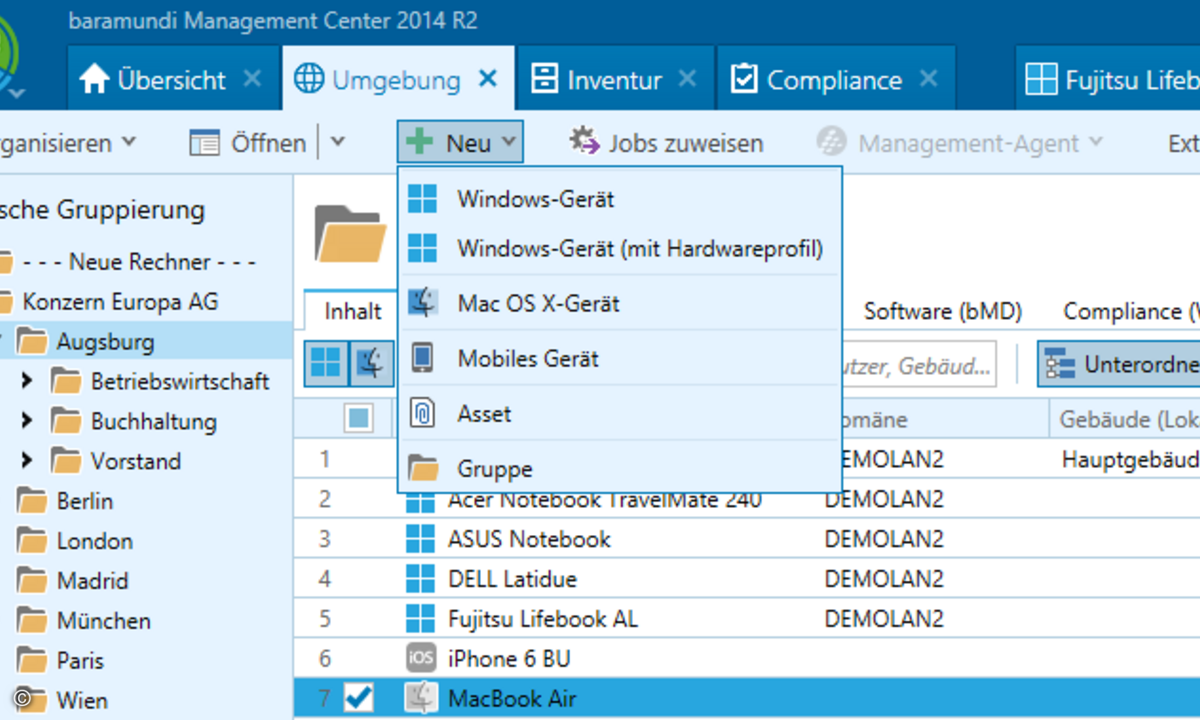Choose Mobiles Gerät menu entry
Screen dimensions: 1200x720
point(620,358)
